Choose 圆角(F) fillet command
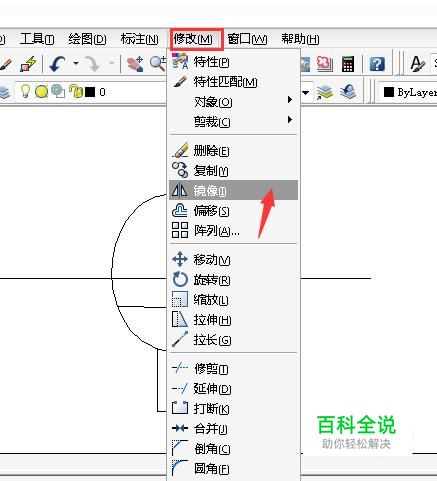This screenshot has width=437, height=481. 233,469
